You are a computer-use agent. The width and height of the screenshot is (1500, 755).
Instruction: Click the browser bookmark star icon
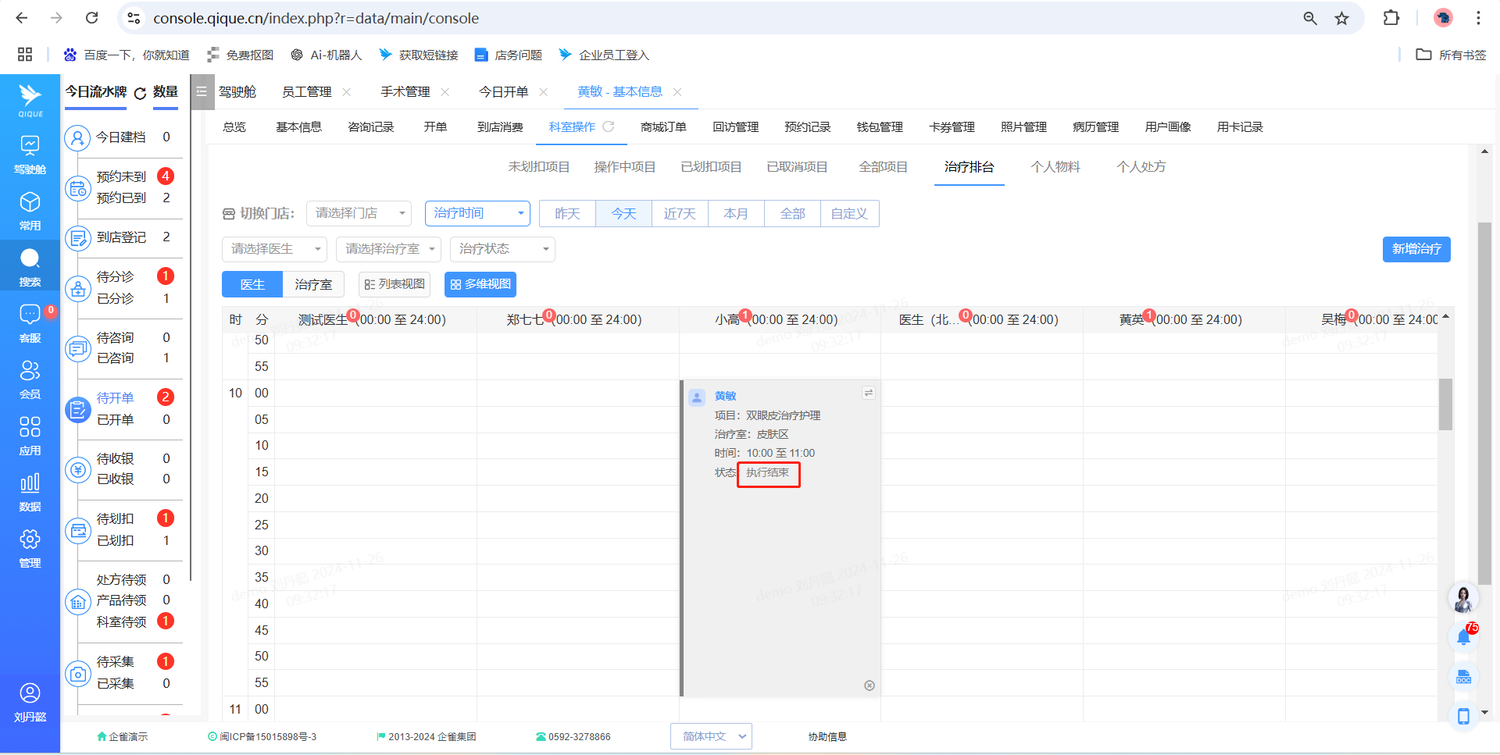(x=1342, y=18)
